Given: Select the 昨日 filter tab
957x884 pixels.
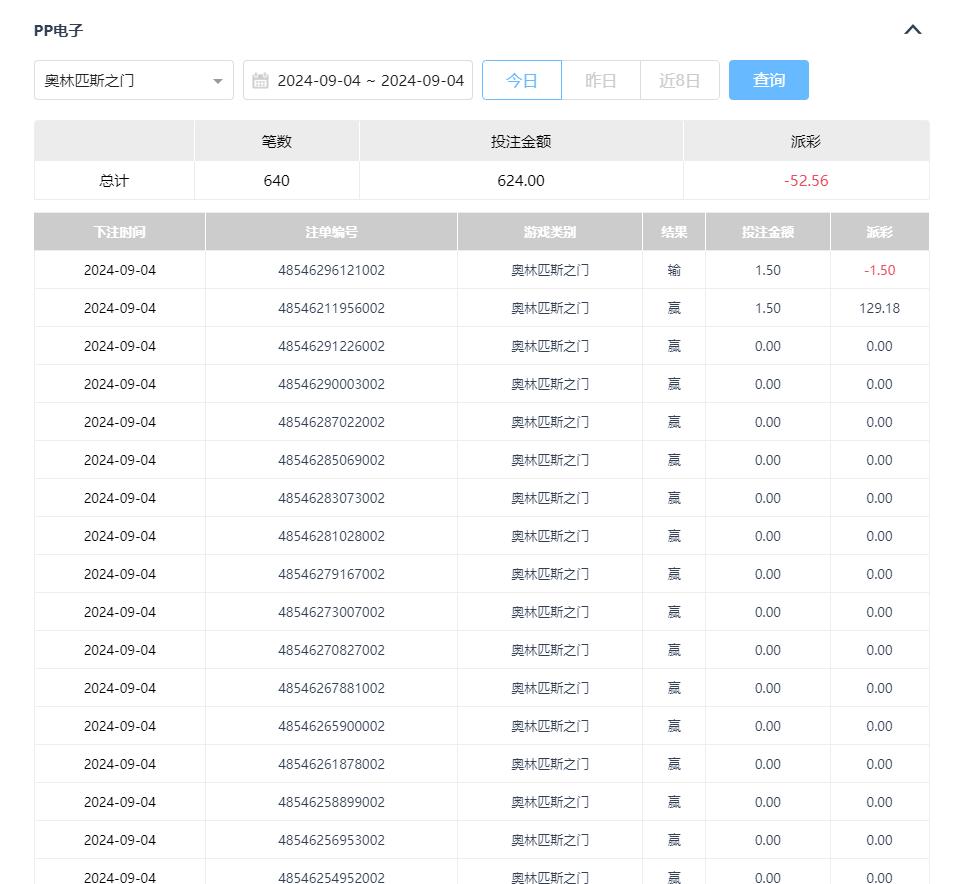Looking at the screenshot, I should click(600, 80).
